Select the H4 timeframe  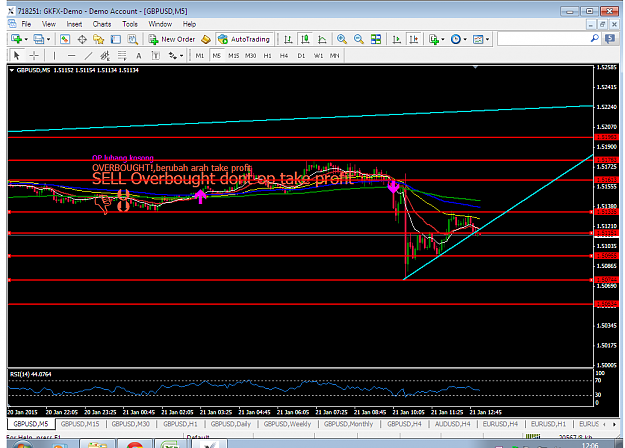(284, 56)
